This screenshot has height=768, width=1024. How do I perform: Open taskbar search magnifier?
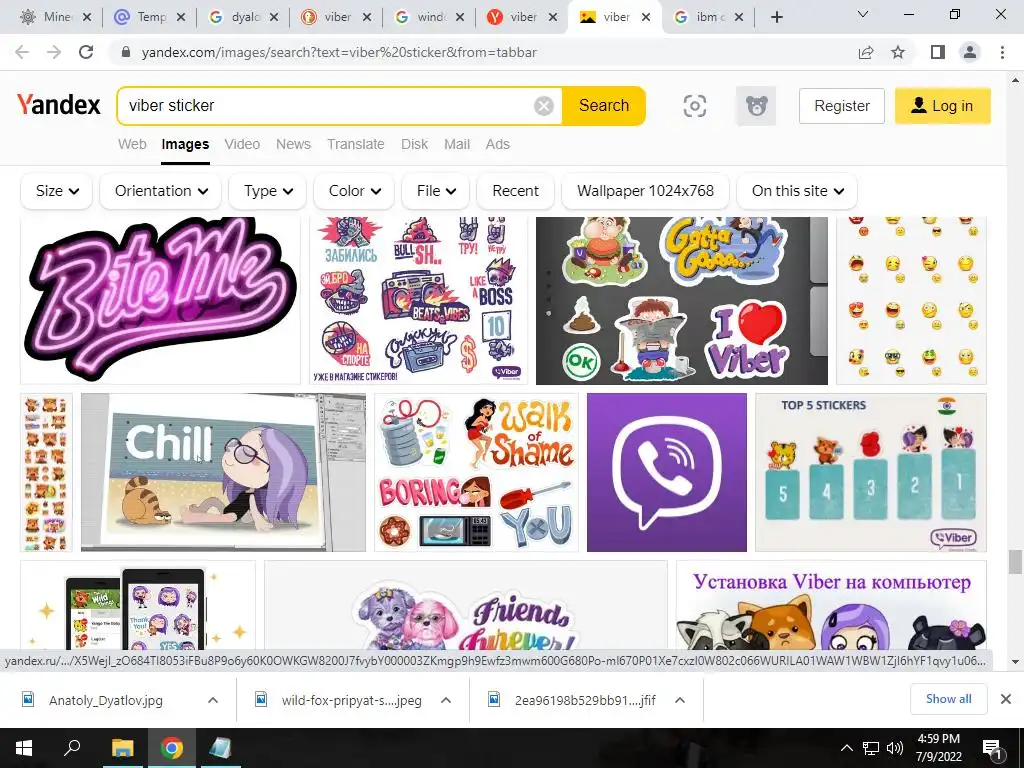point(72,748)
